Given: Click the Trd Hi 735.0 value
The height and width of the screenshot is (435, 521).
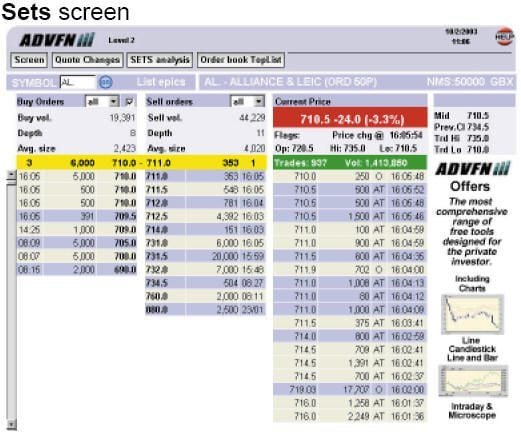Looking at the screenshot, I should [x=478, y=138].
